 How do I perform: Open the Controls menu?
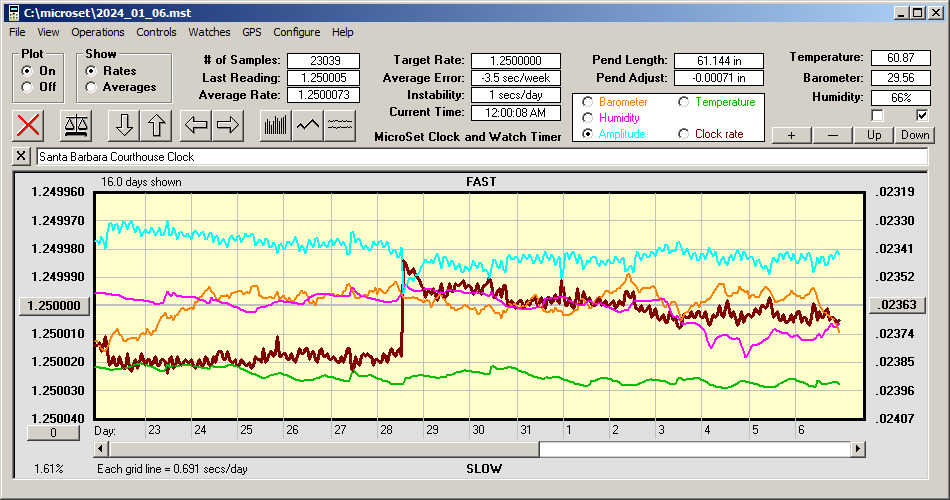click(x=156, y=32)
